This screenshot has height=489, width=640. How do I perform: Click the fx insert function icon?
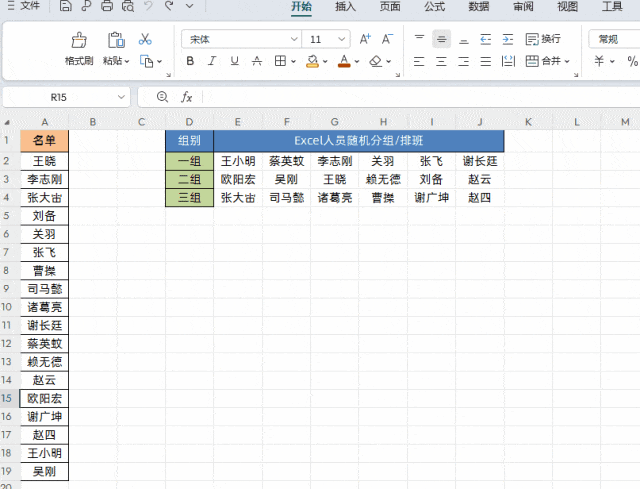(x=187, y=97)
